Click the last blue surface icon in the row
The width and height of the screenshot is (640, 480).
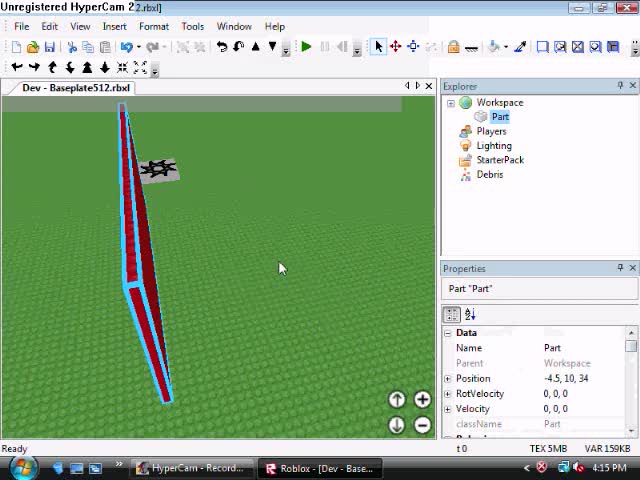[x=613, y=47]
